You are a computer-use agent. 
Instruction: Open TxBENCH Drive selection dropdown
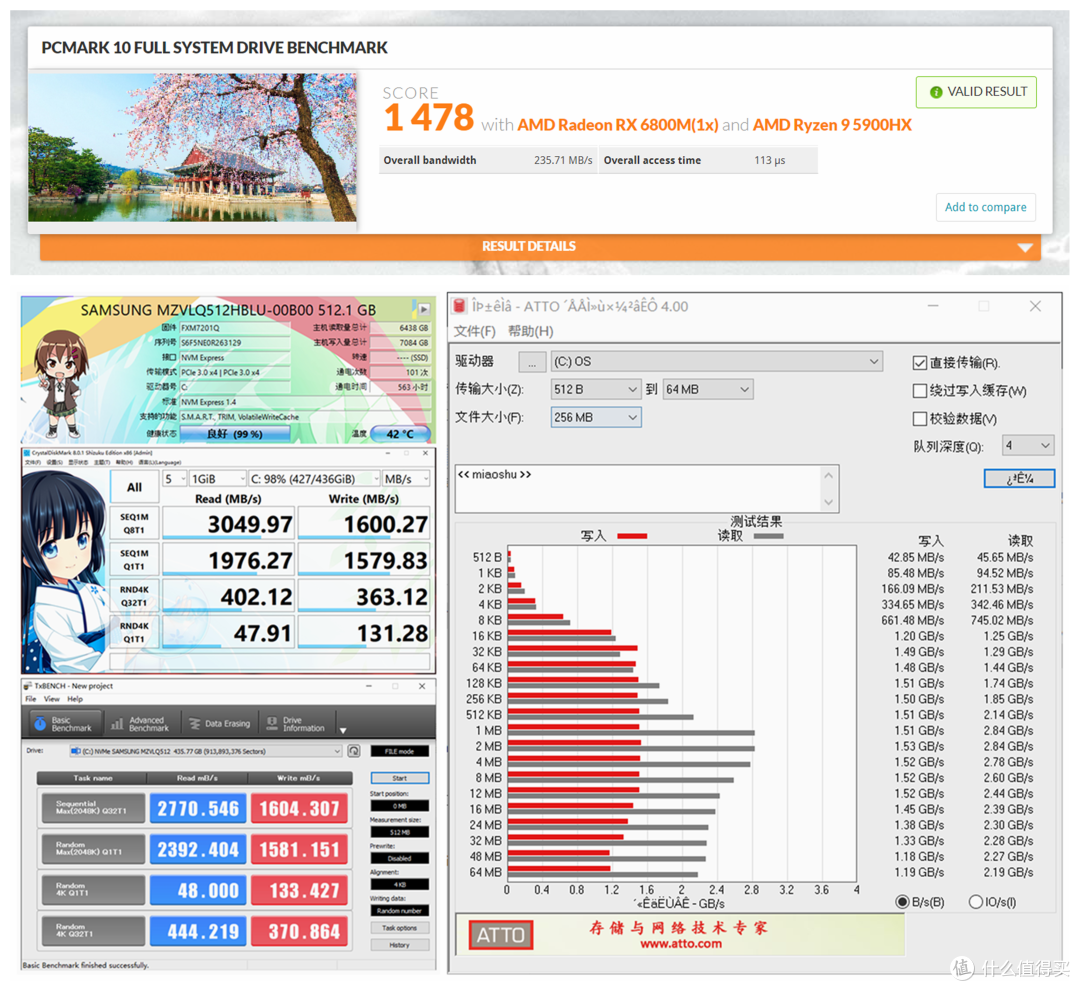coord(205,751)
